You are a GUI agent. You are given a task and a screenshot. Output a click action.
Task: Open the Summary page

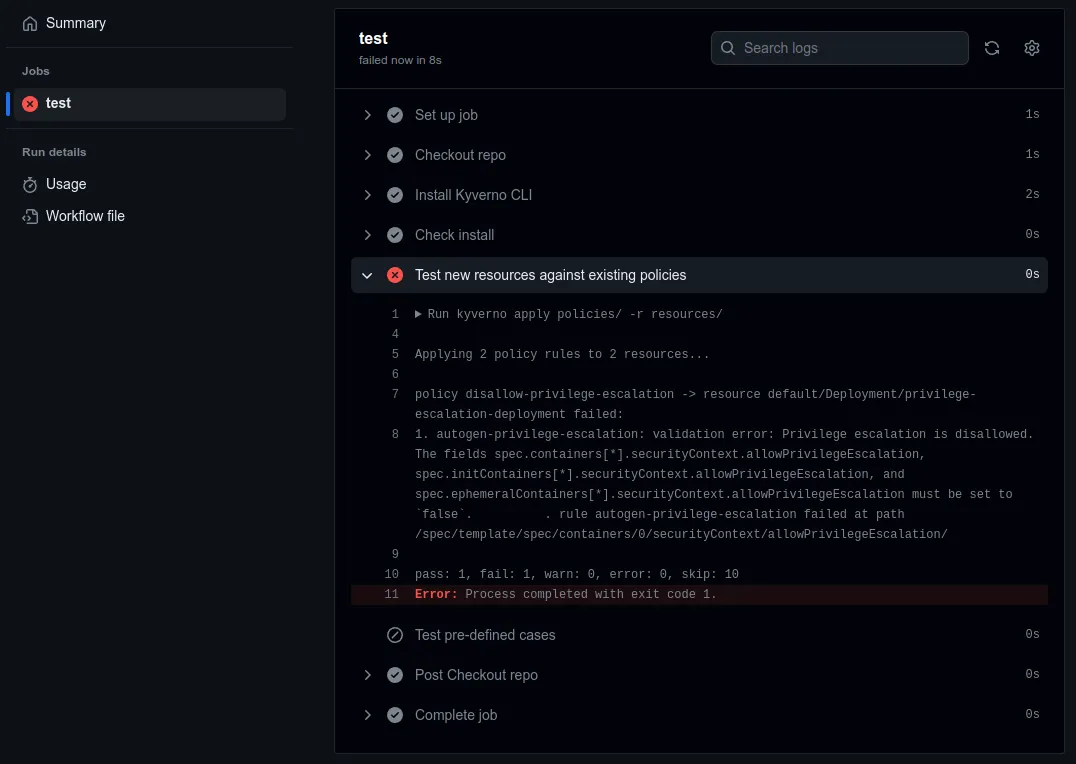76,23
